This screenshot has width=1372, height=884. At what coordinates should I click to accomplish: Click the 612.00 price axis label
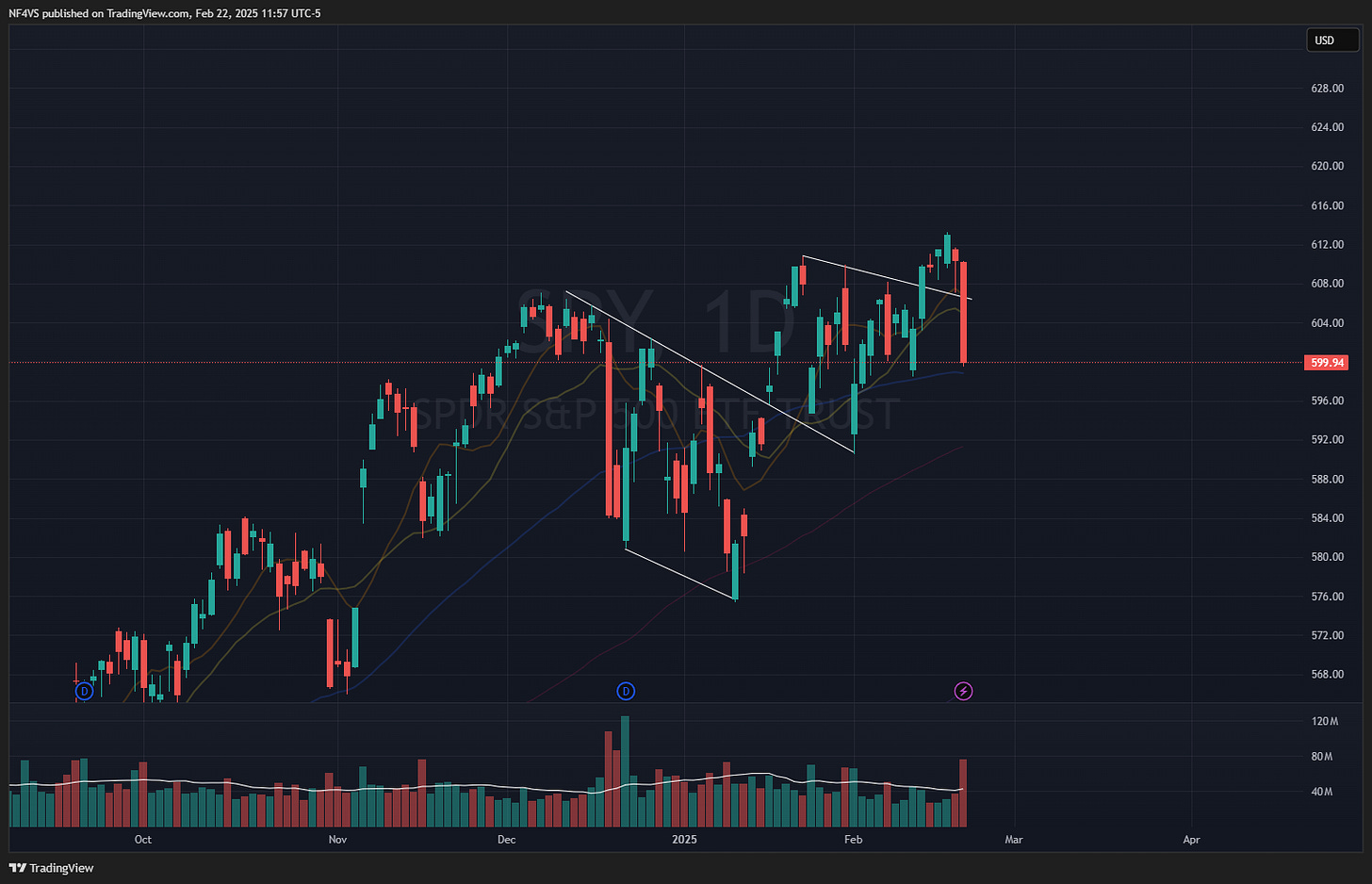(x=1327, y=245)
